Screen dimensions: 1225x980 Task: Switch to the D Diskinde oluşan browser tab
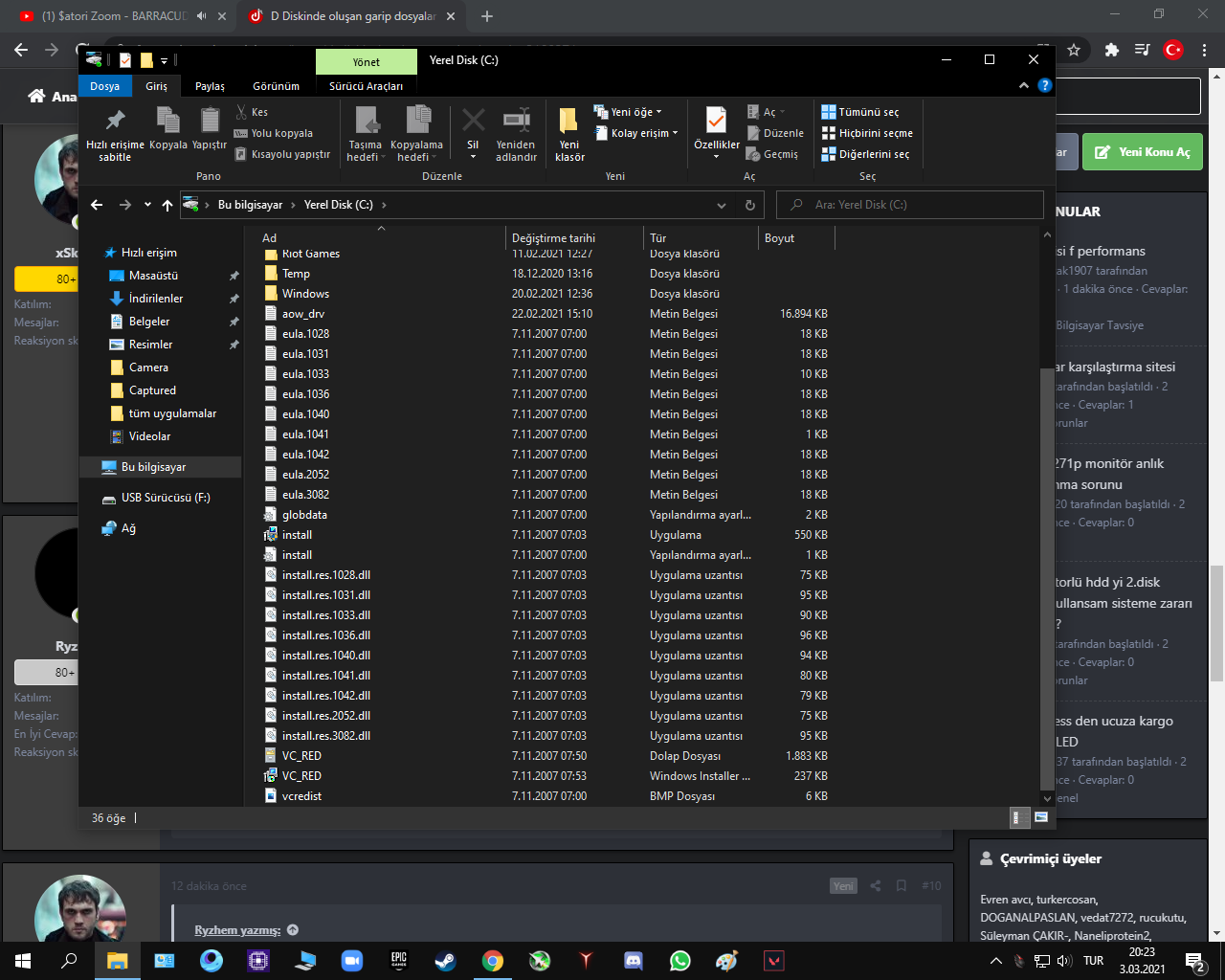click(x=354, y=16)
